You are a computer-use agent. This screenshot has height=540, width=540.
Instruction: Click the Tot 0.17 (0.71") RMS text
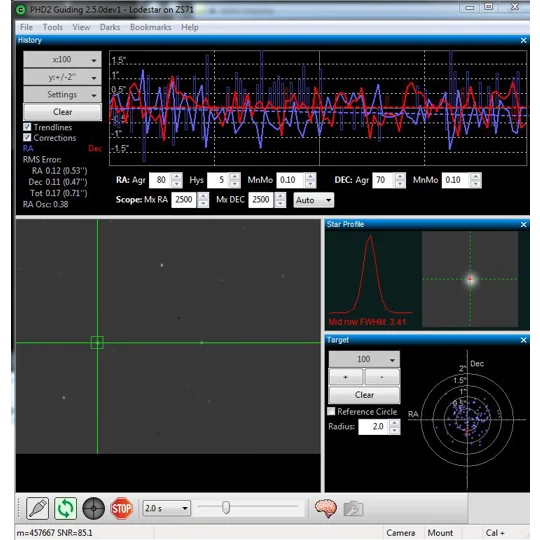click(59, 193)
